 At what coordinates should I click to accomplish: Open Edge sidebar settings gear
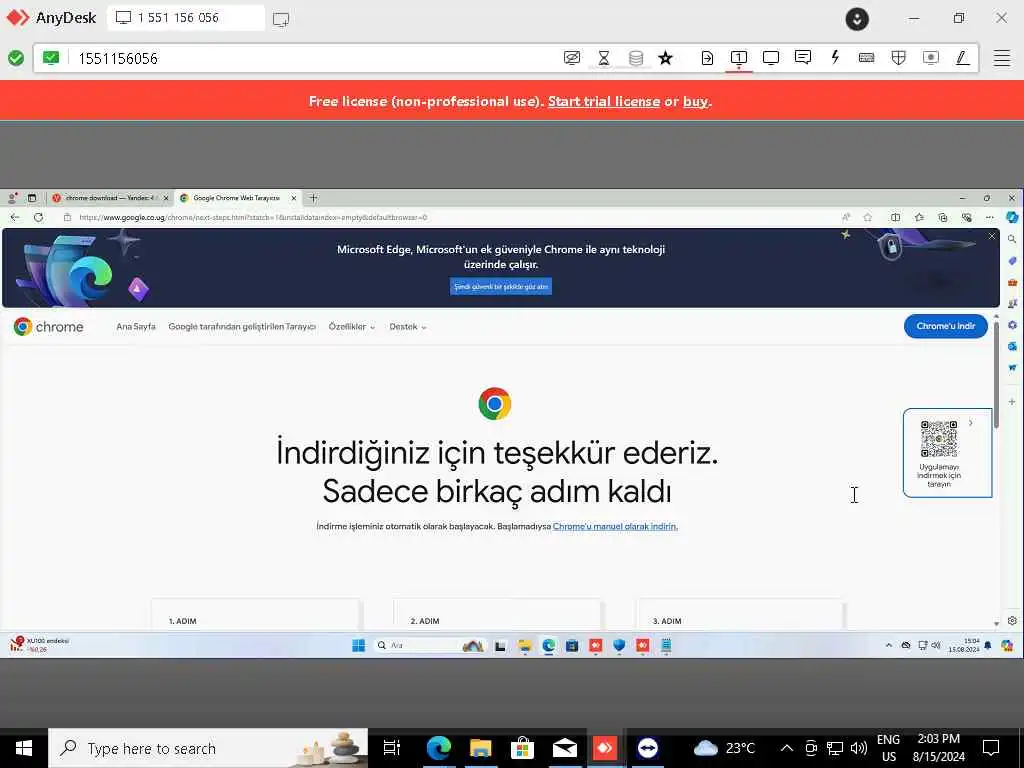tap(1012, 620)
